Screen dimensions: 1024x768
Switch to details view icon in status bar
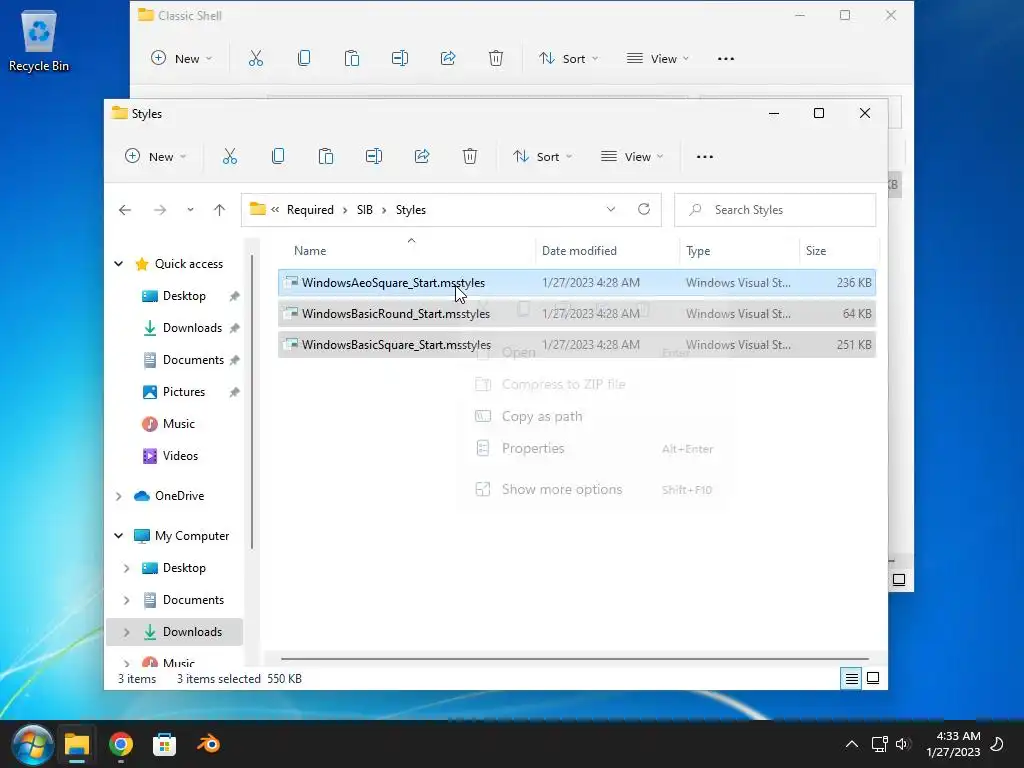coord(851,679)
